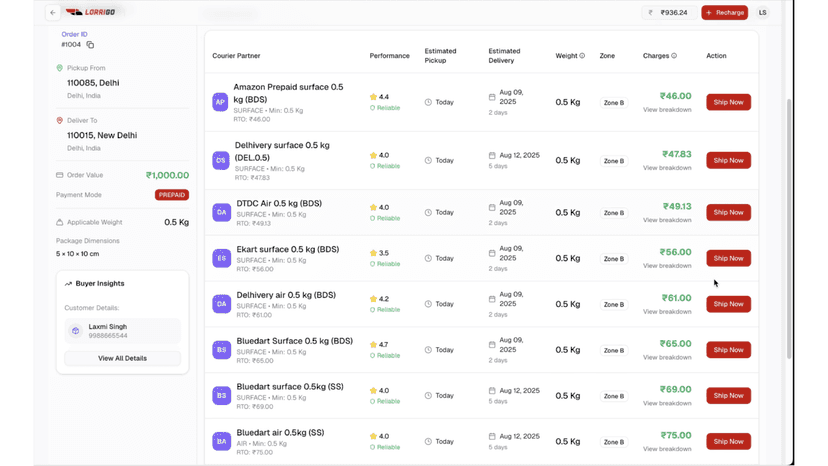This screenshot has height=466, width=828.
Task: Click the Bluedart Surface BDS courier avatar
Action: (221, 350)
